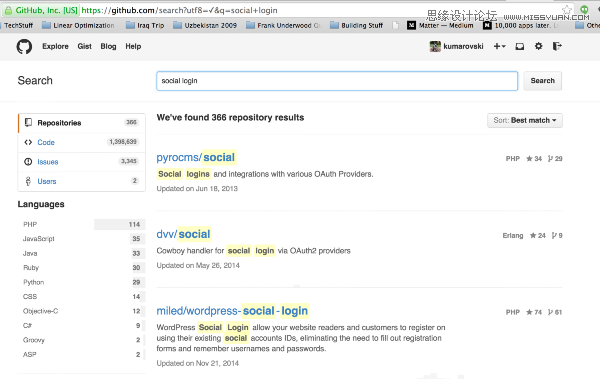The width and height of the screenshot is (600, 379).
Task: Open 10,000 apps later bookmark
Action: pyautogui.click(x=521, y=25)
